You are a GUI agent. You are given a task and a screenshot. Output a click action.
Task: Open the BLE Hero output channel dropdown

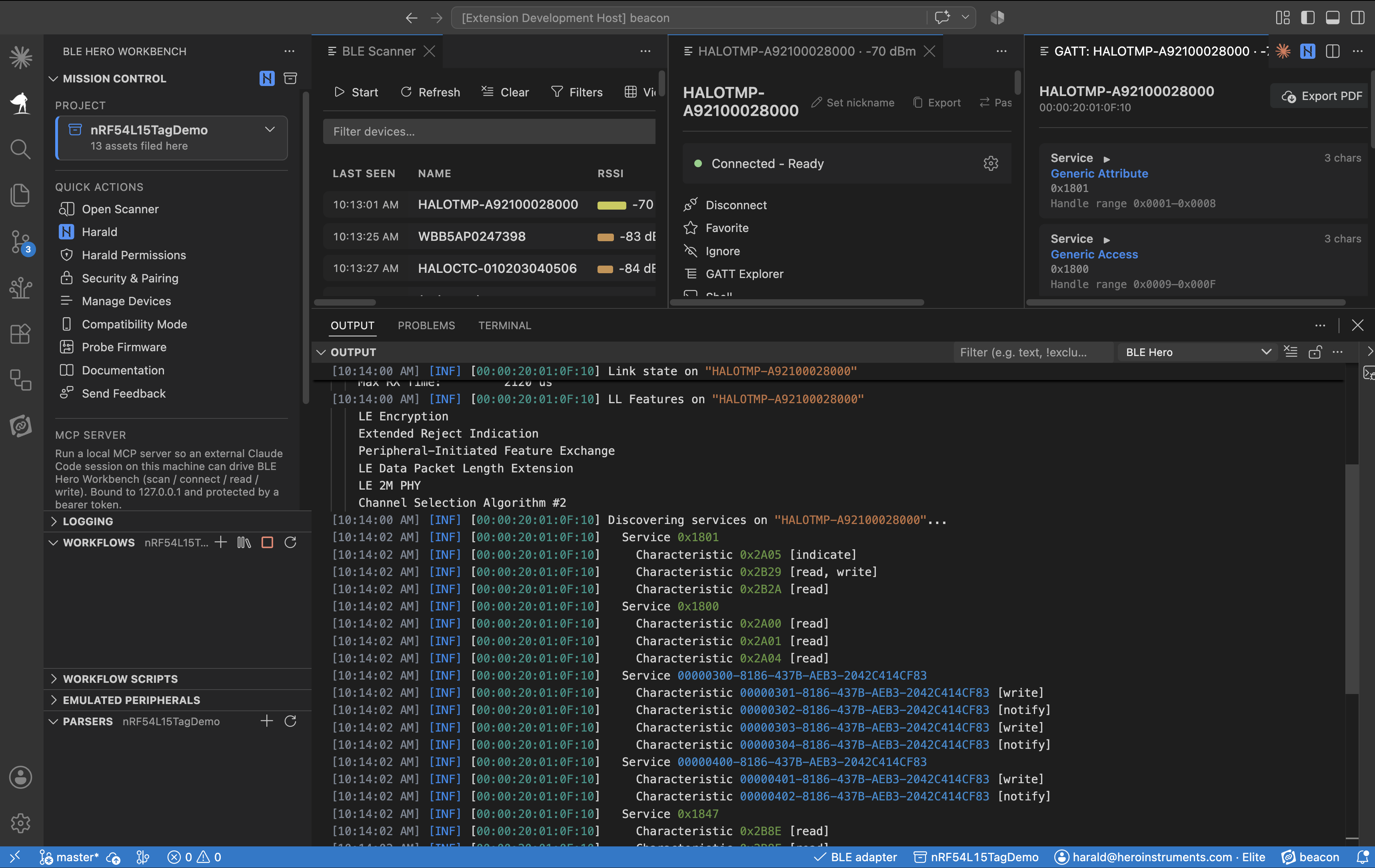tap(1198, 352)
